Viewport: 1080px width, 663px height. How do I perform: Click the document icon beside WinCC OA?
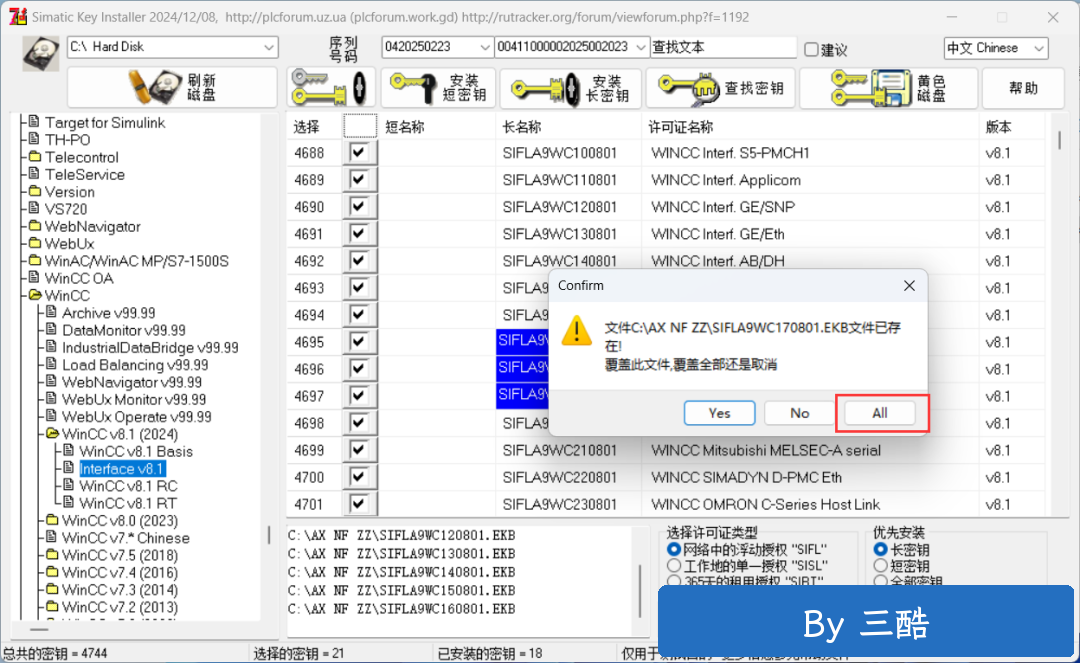34,277
